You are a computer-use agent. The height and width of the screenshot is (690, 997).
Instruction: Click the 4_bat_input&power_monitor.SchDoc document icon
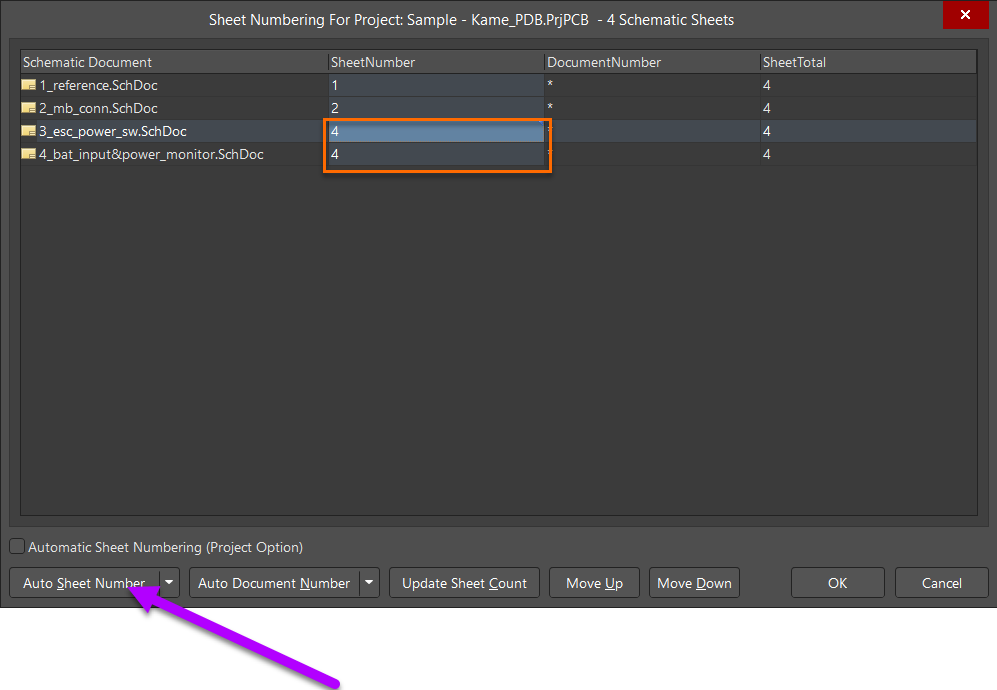29,154
